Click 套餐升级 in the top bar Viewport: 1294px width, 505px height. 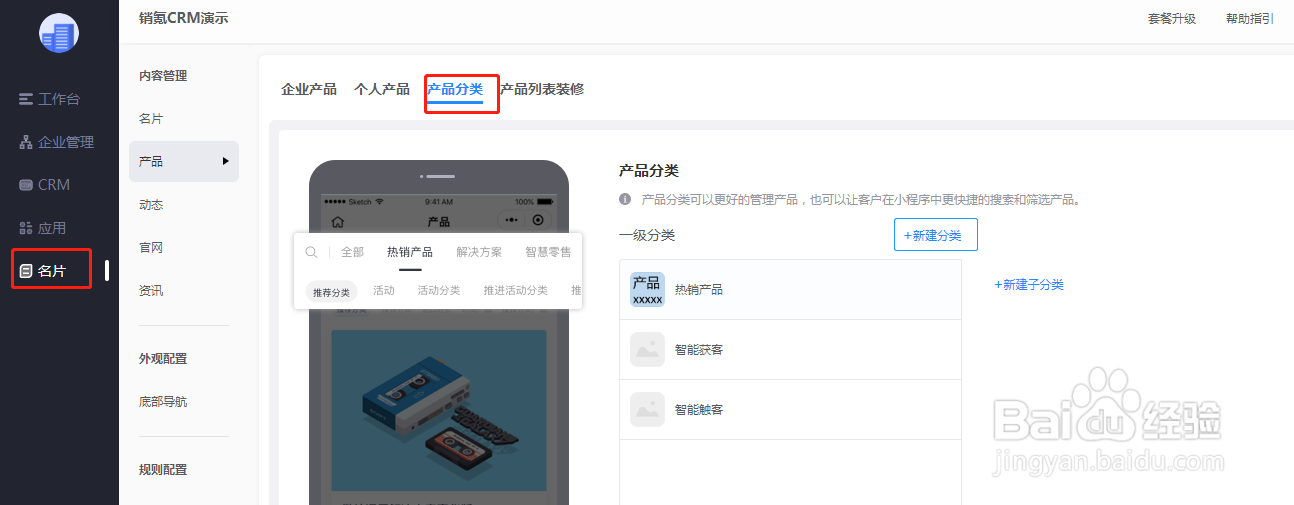point(1172,18)
